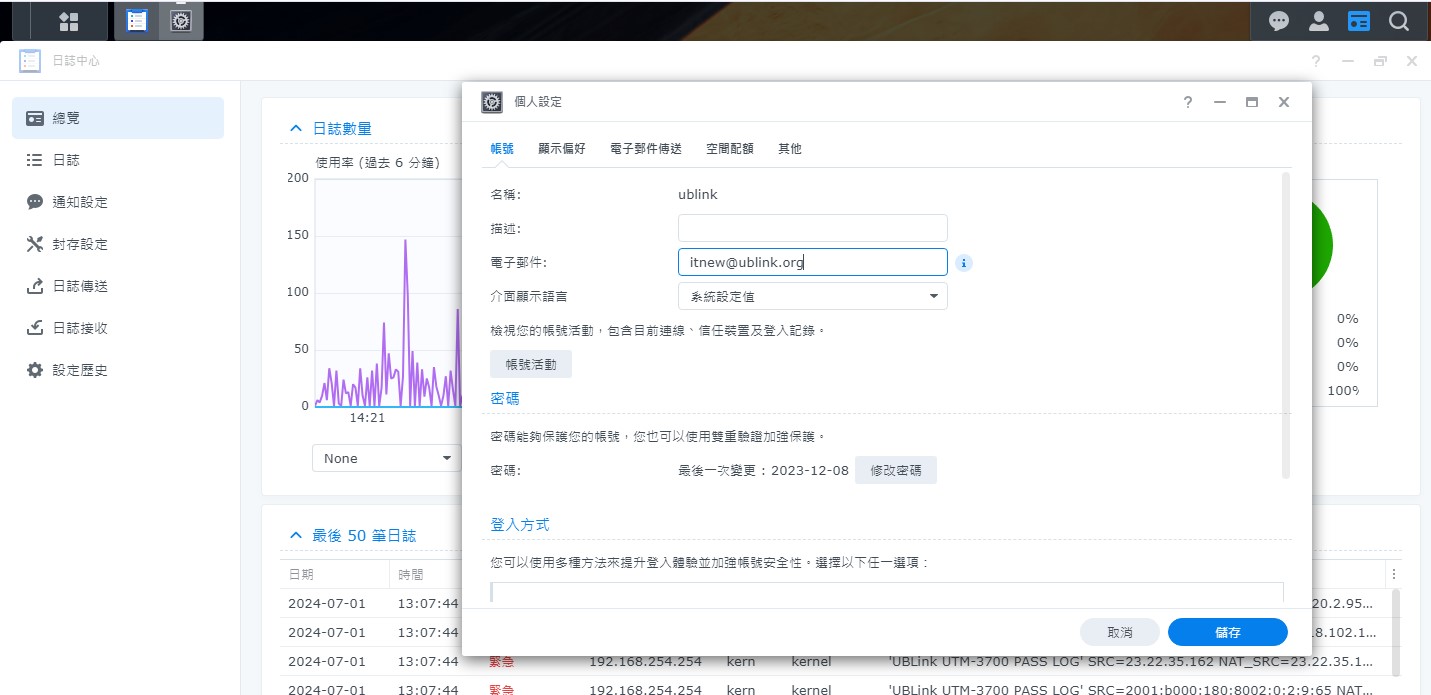Switch to the 顯示偏好 tab
Image resolution: width=1431 pixels, height=695 pixels.
561,148
